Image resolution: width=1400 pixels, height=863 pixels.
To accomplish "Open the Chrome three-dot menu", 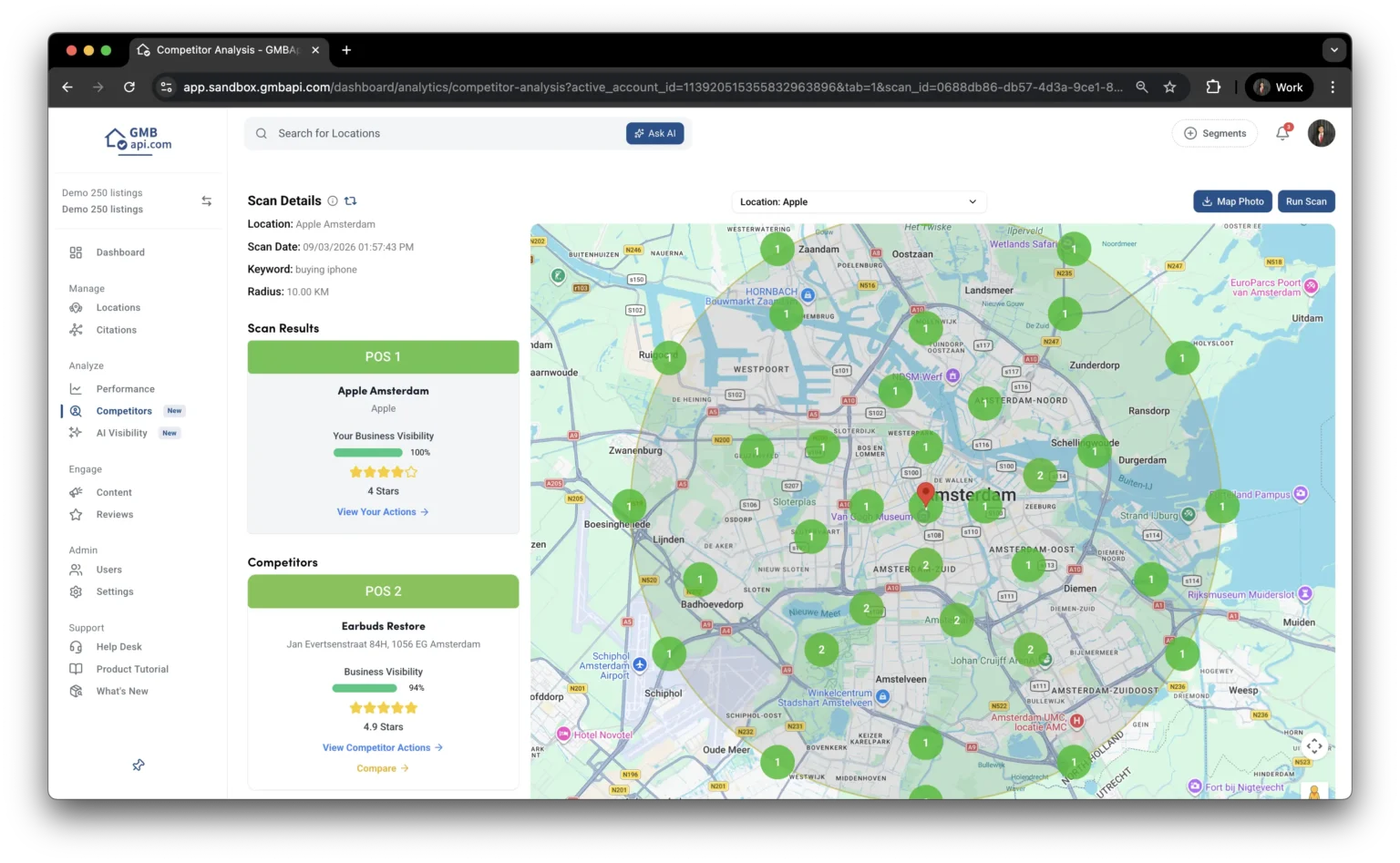I will [1333, 87].
